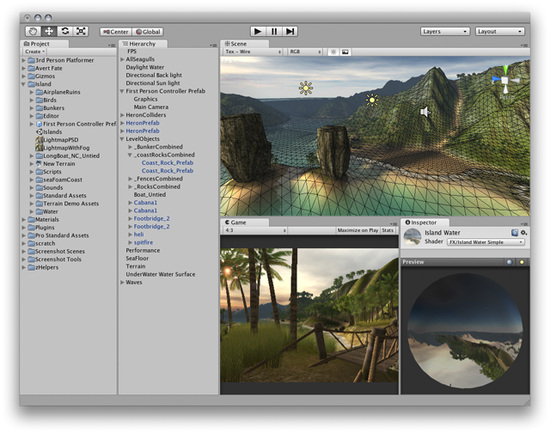Image resolution: width=550 pixels, height=433 pixels.
Task: Toggle scene skybox image overlay icon
Action: [345, 52]
